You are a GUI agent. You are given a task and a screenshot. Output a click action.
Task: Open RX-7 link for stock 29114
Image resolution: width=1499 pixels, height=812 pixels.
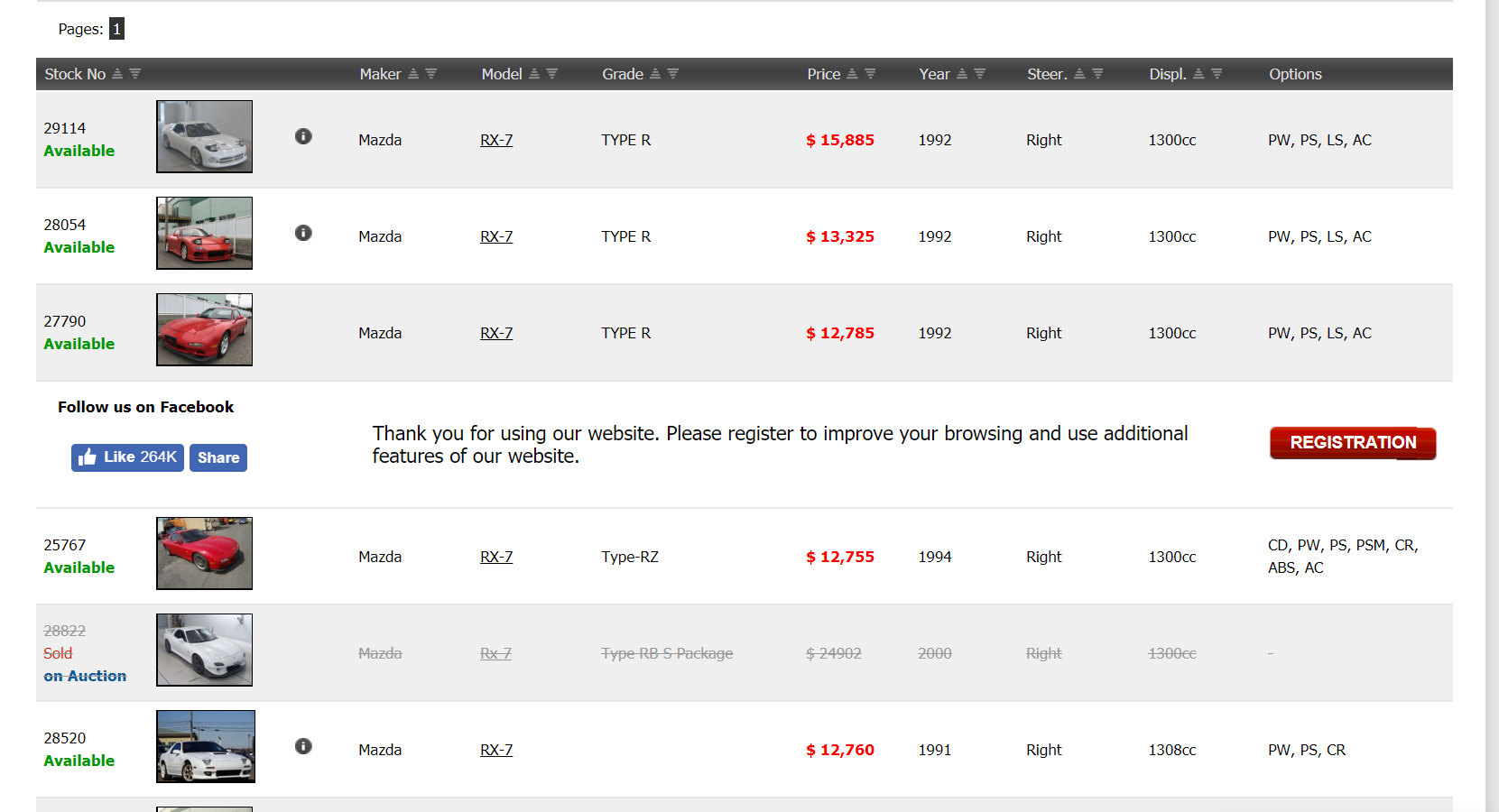(496, 140)
